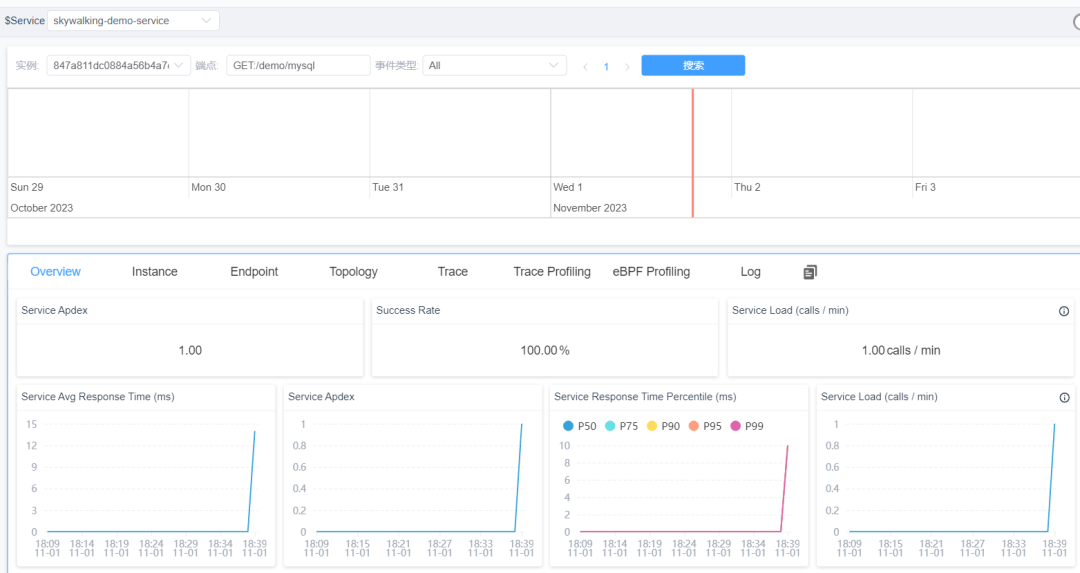This screenshot has width=1080, height=573.
Task: Click the Success Rate card title
Action: tap(408, 311)
